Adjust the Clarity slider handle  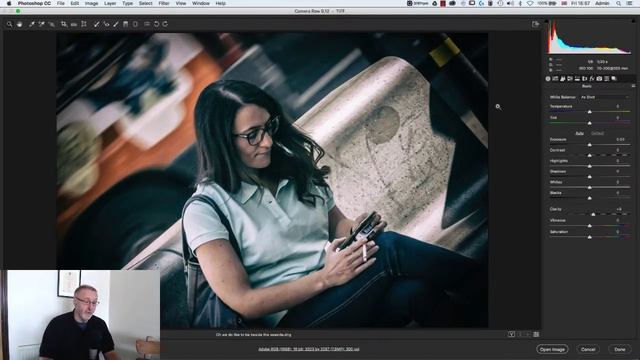click(x=593, y=214)
